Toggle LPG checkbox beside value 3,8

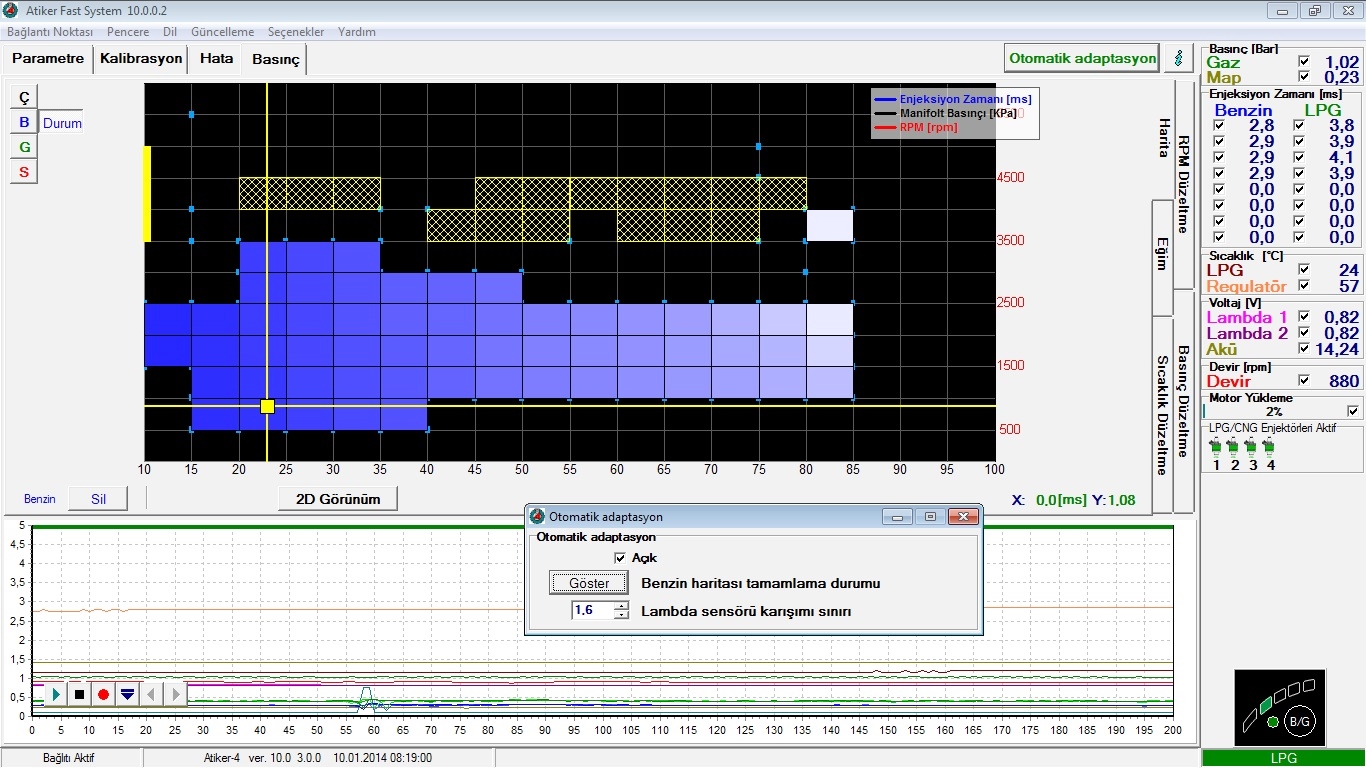[x=1298, y=126]
